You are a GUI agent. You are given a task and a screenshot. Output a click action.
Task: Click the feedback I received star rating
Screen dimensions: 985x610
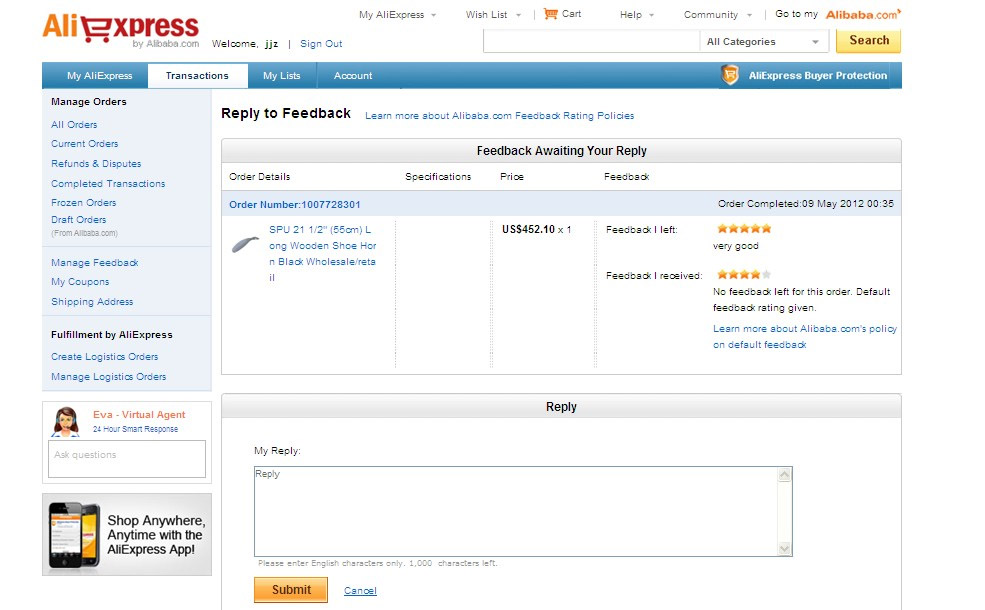[744, 275]
